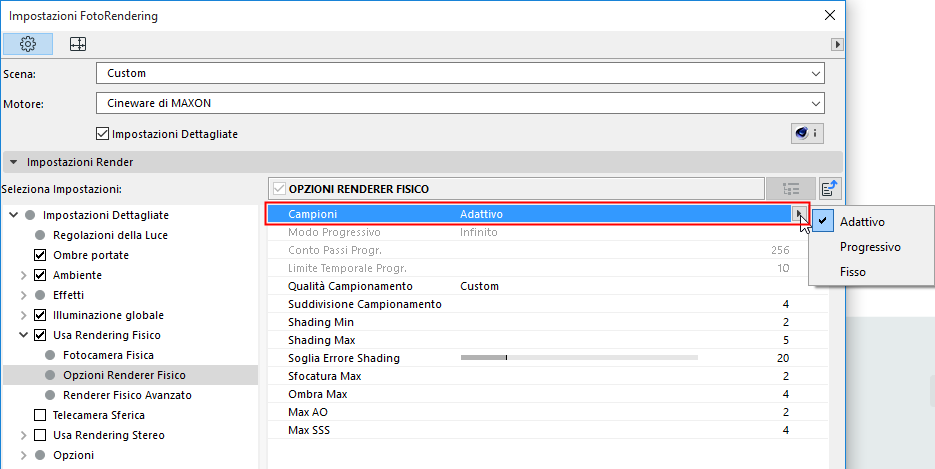Expand Usa Rendering Stereo node
The width and height of the screenshot is (935, 469).
pyautogui.click(x=24, y=435)
